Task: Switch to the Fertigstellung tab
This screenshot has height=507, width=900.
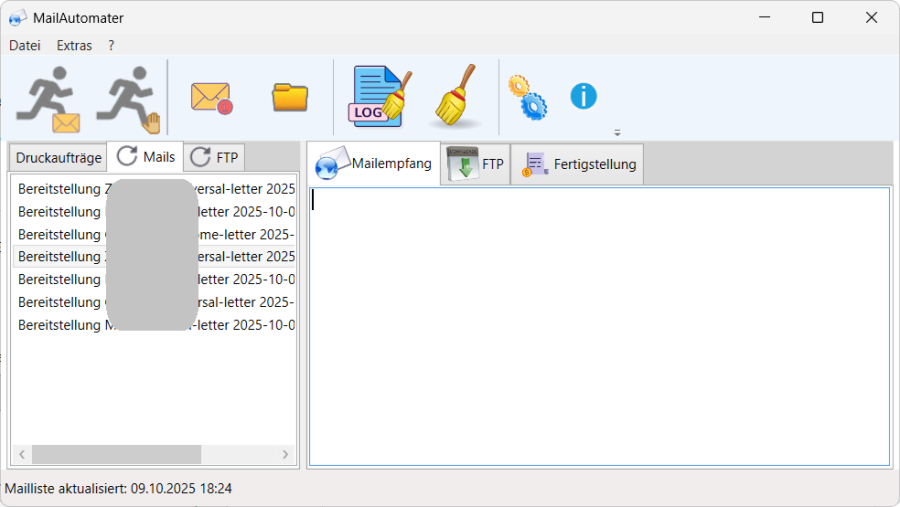Action: [580, 164]
